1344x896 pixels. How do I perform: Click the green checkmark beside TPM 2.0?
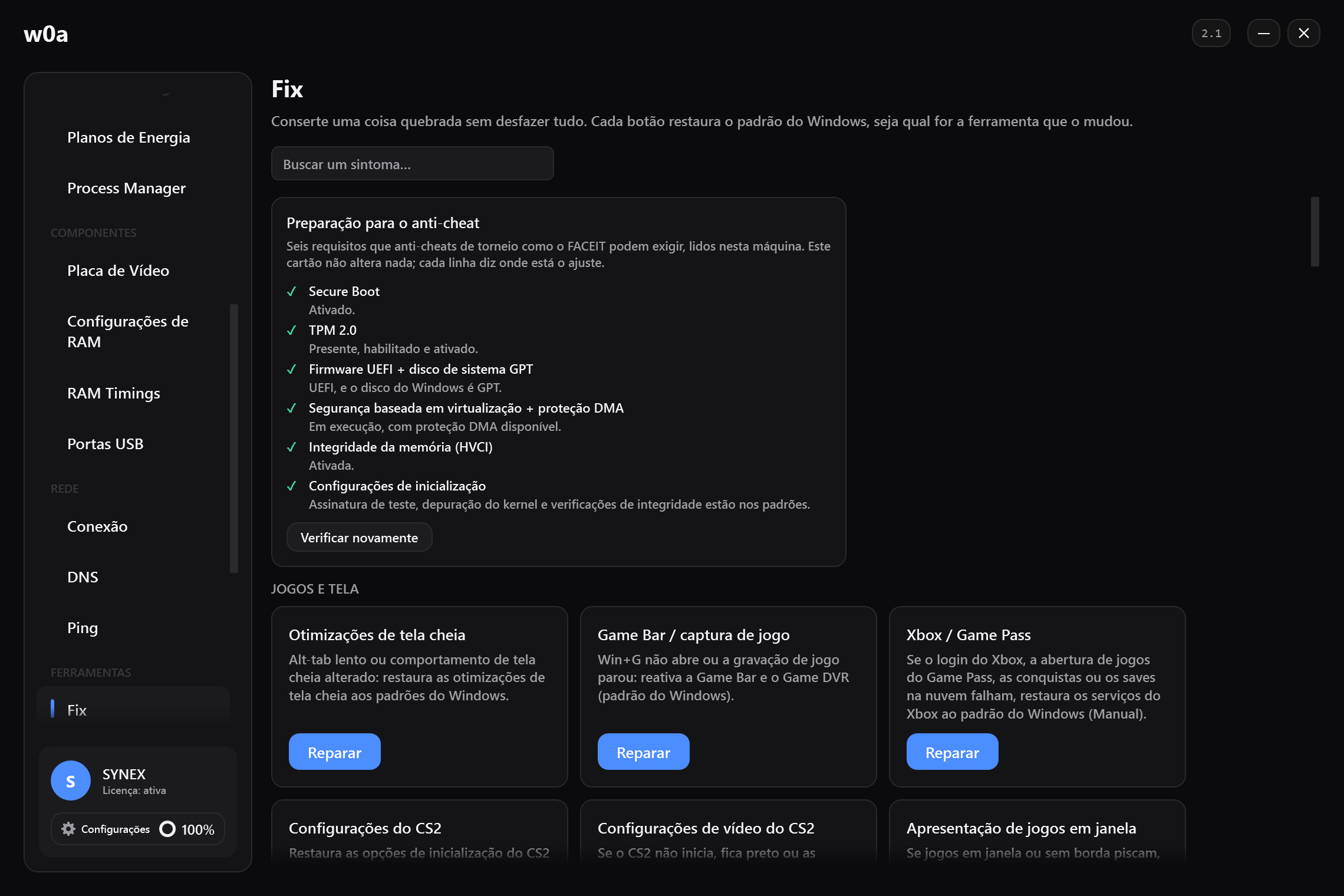pos(291,330)
